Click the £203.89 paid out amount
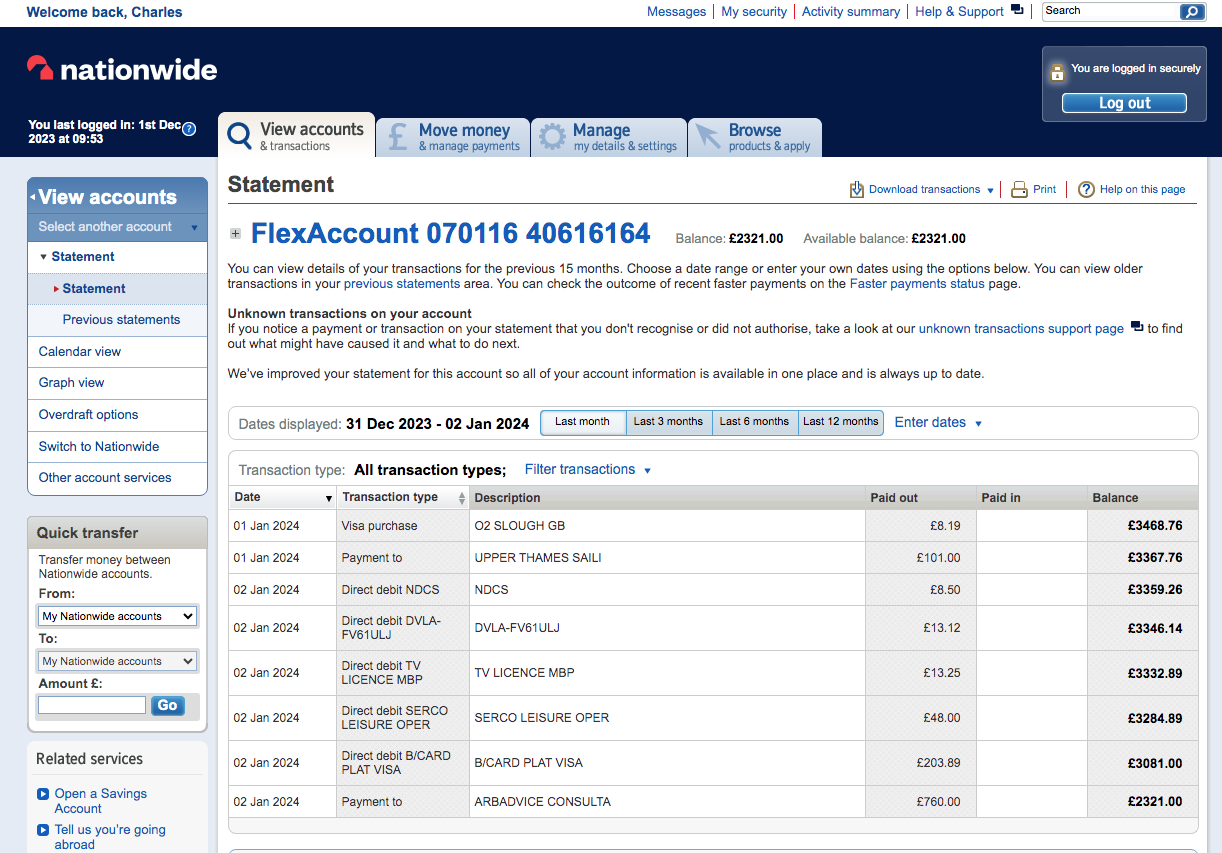The width and height of the screenshot is (1222, 853). [938, 763]
